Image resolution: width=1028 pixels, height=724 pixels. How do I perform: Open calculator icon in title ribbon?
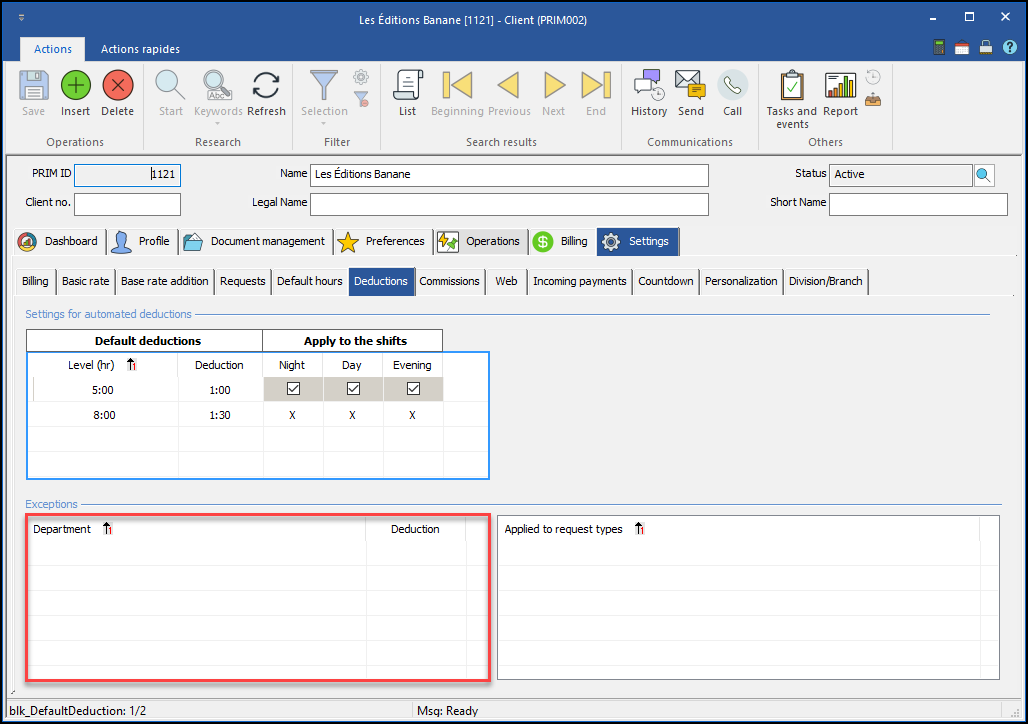coord(939,47)
